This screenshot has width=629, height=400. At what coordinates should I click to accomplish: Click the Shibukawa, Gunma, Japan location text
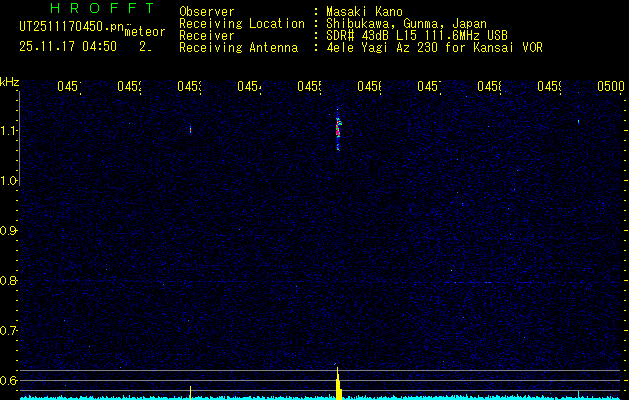[x=395, y=23]
